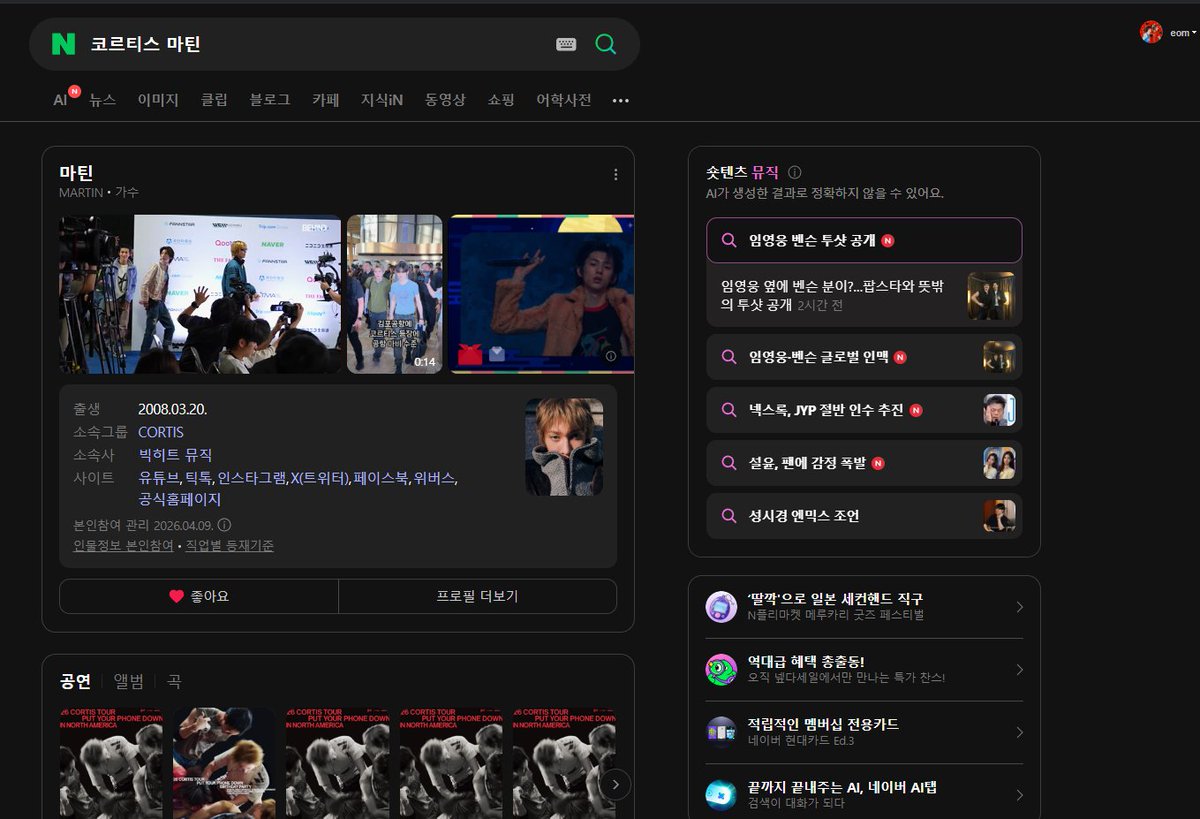
Task: Expand the 네이버 AI탭 promo chevron
Action: [1019, 795]
